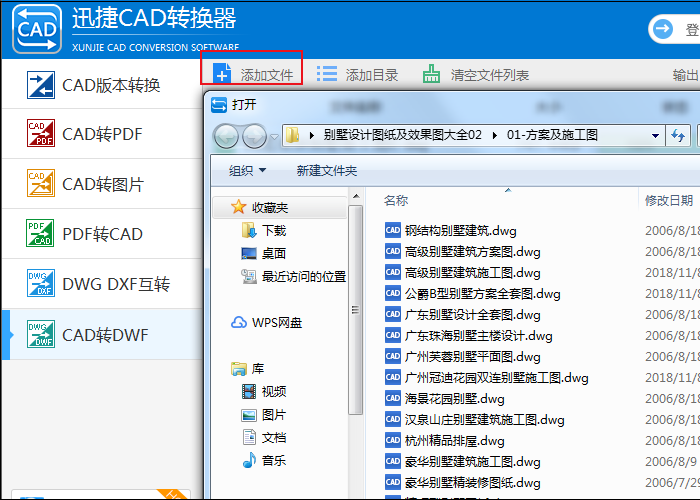The image size is (700, 500).
Task: Click the blue login arrow icon
Action: 663,29
